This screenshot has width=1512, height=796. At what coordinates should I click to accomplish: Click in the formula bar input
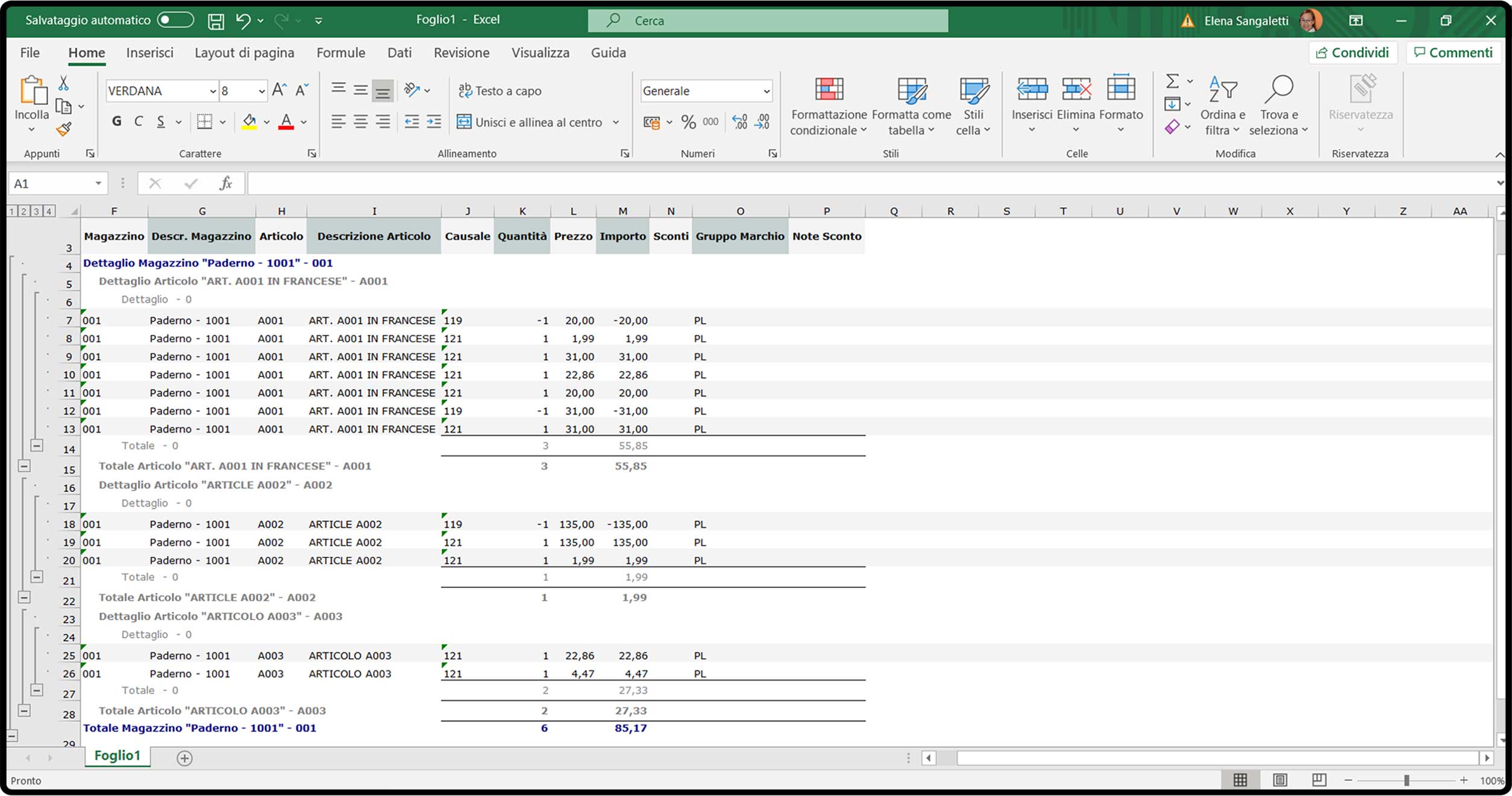871,183
